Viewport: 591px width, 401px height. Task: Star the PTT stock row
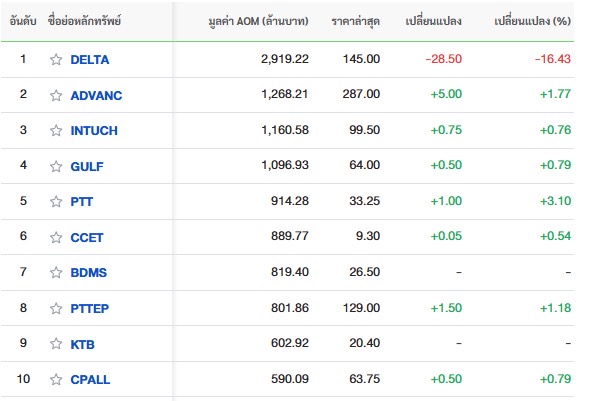56,201
